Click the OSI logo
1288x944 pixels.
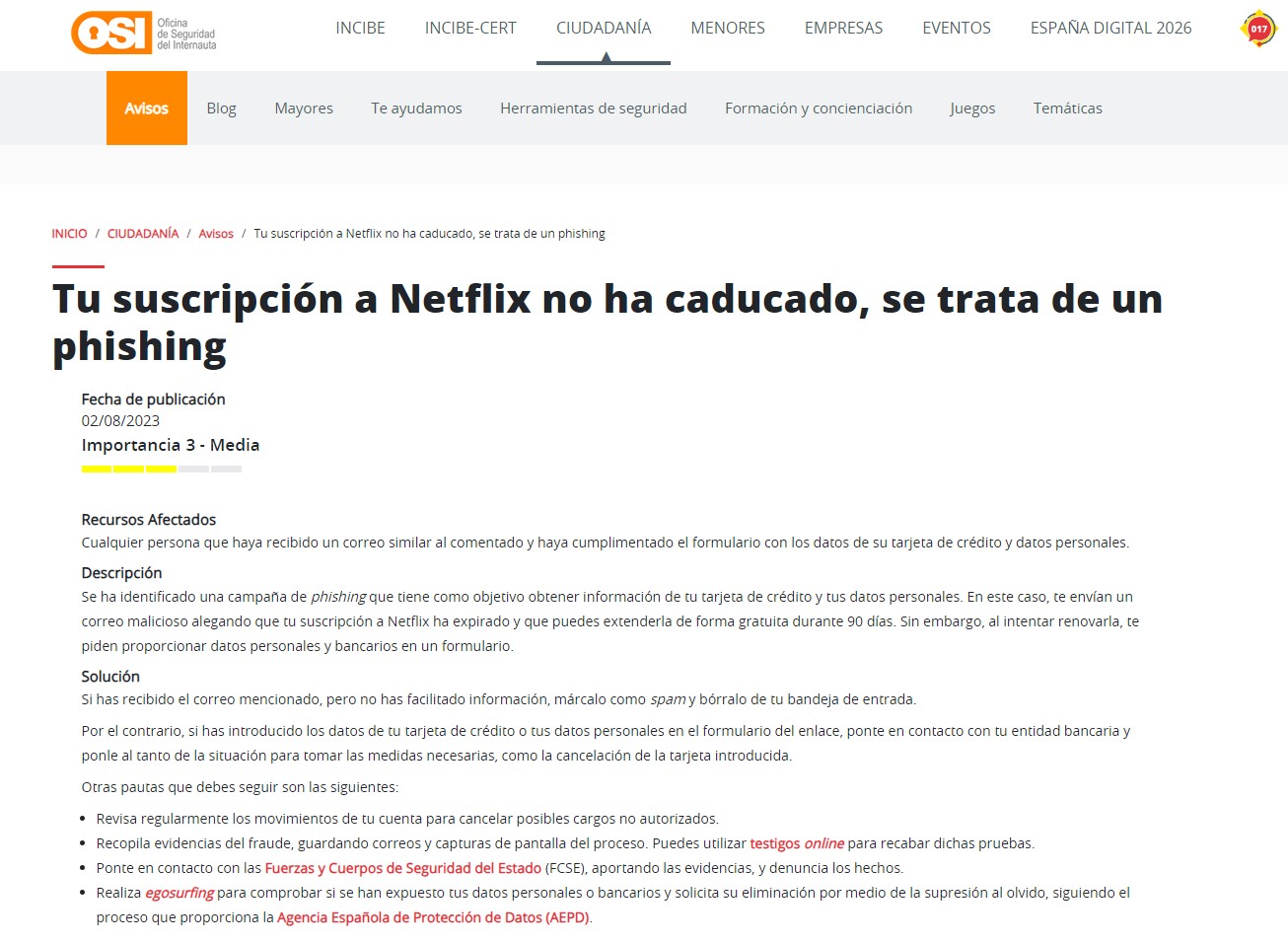[x=144, y=33]
